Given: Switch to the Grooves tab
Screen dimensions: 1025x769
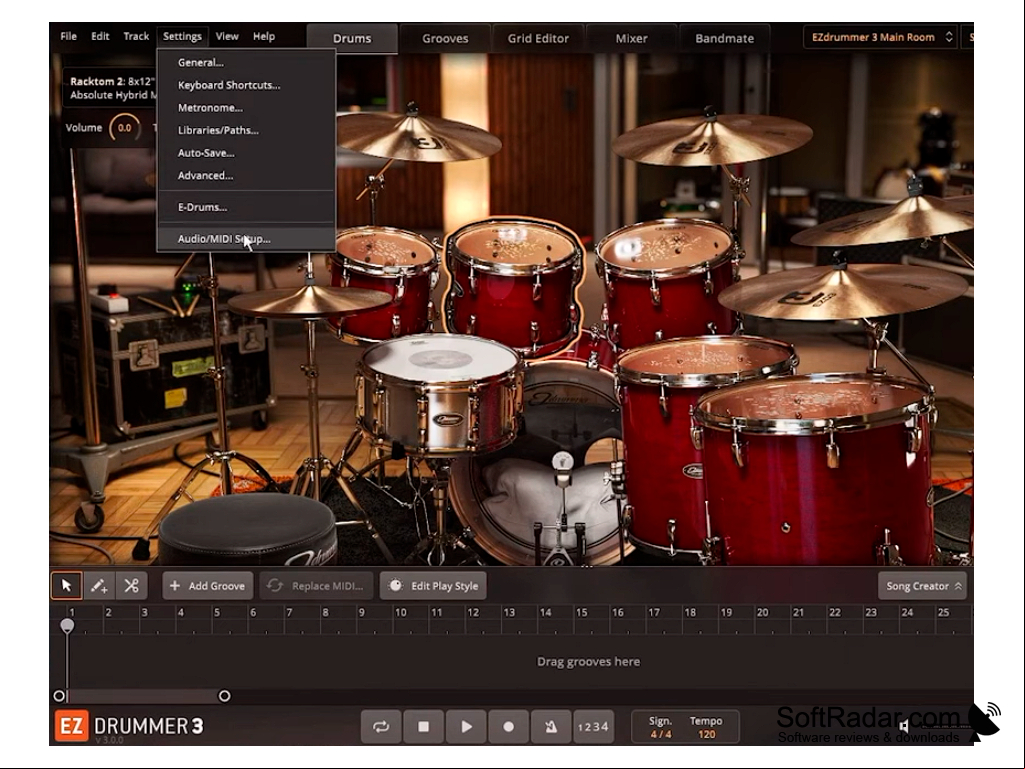Looking at the screenshot, I should point(445,39).
